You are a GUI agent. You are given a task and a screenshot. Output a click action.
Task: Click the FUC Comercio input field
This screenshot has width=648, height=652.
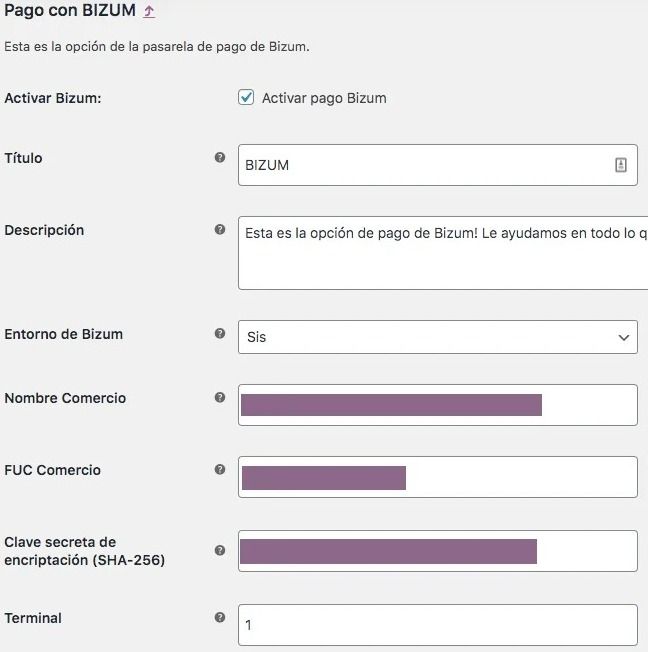pos(438,477)
